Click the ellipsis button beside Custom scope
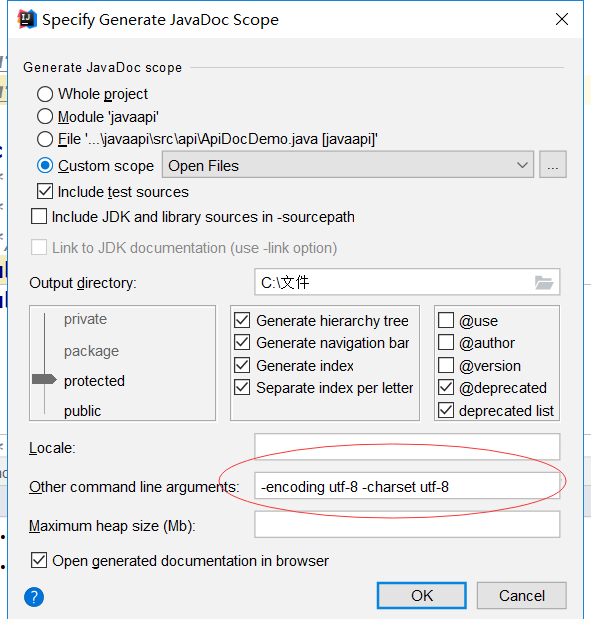Image resolution: width=591 pixels, height=619 pixels. [x=553, y=164]
